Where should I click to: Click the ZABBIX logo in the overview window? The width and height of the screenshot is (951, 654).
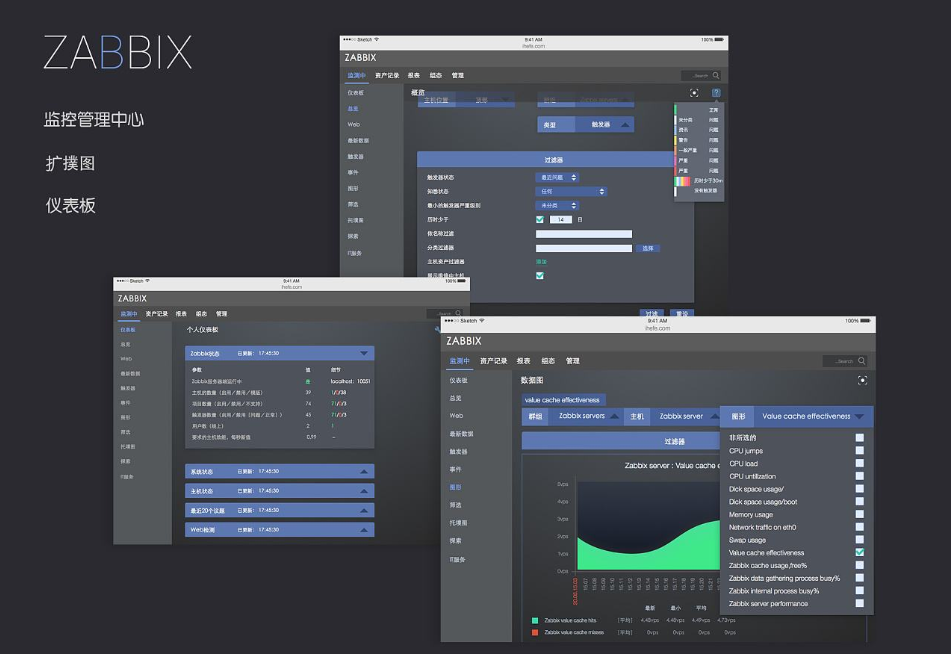(360, 58)
